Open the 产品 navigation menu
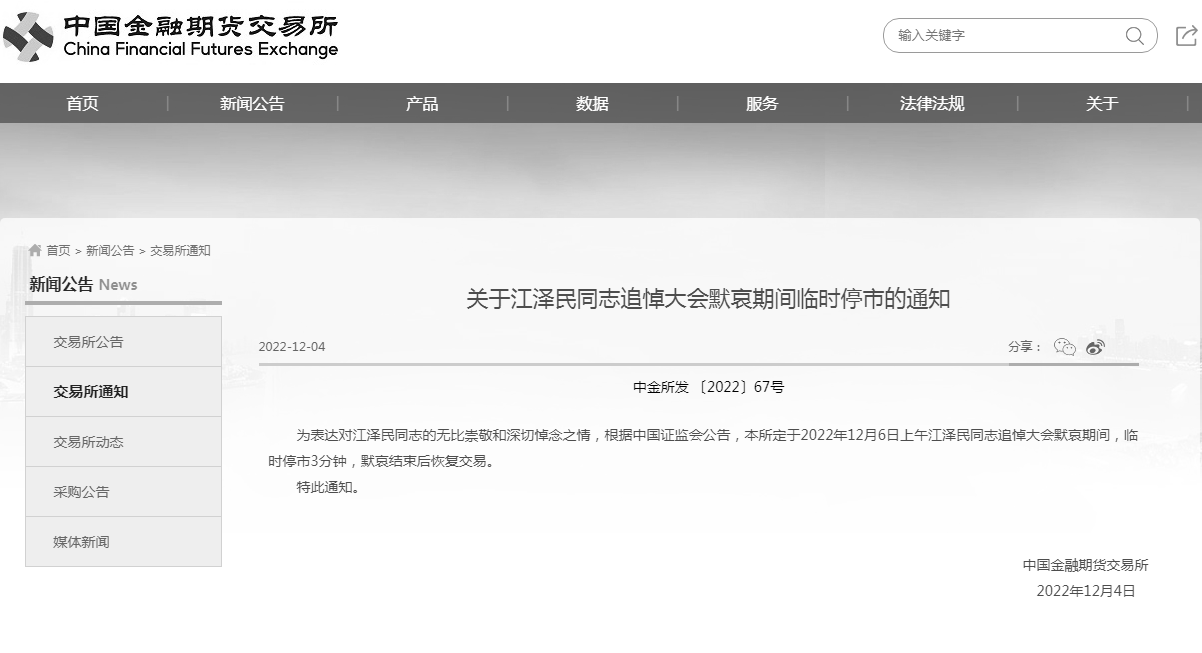1202x653 pixels. coord(422,103)
